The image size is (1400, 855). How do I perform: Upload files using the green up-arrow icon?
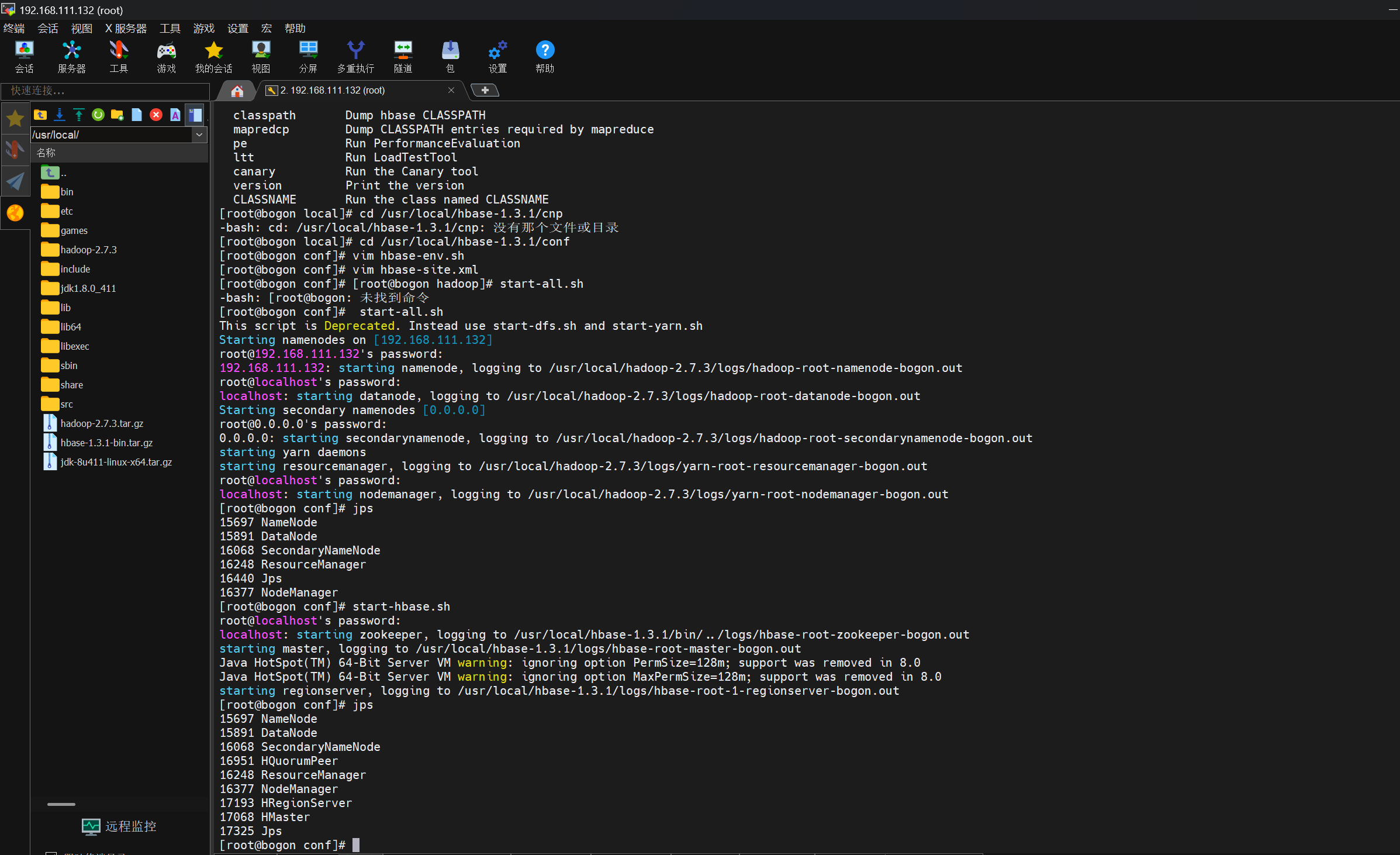point(79,115)
